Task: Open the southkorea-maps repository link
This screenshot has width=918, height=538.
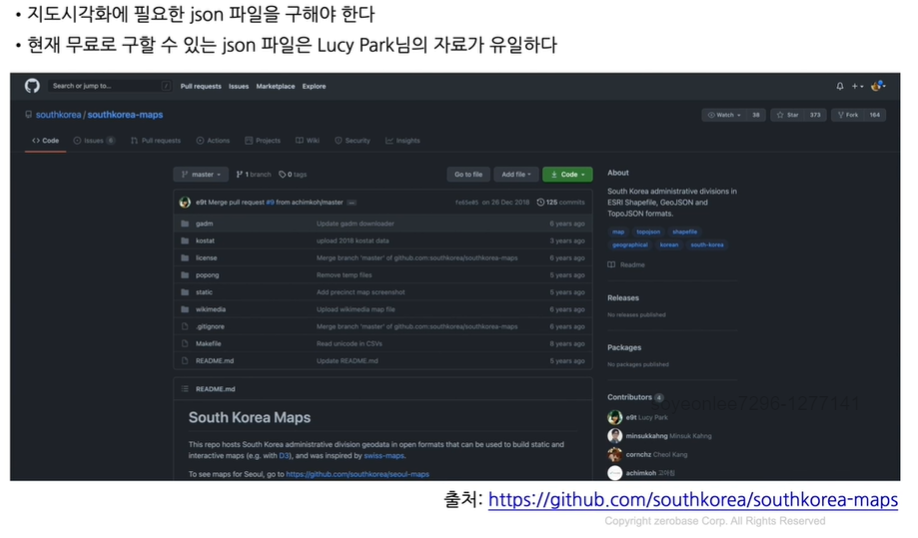Action: point(125,115)
